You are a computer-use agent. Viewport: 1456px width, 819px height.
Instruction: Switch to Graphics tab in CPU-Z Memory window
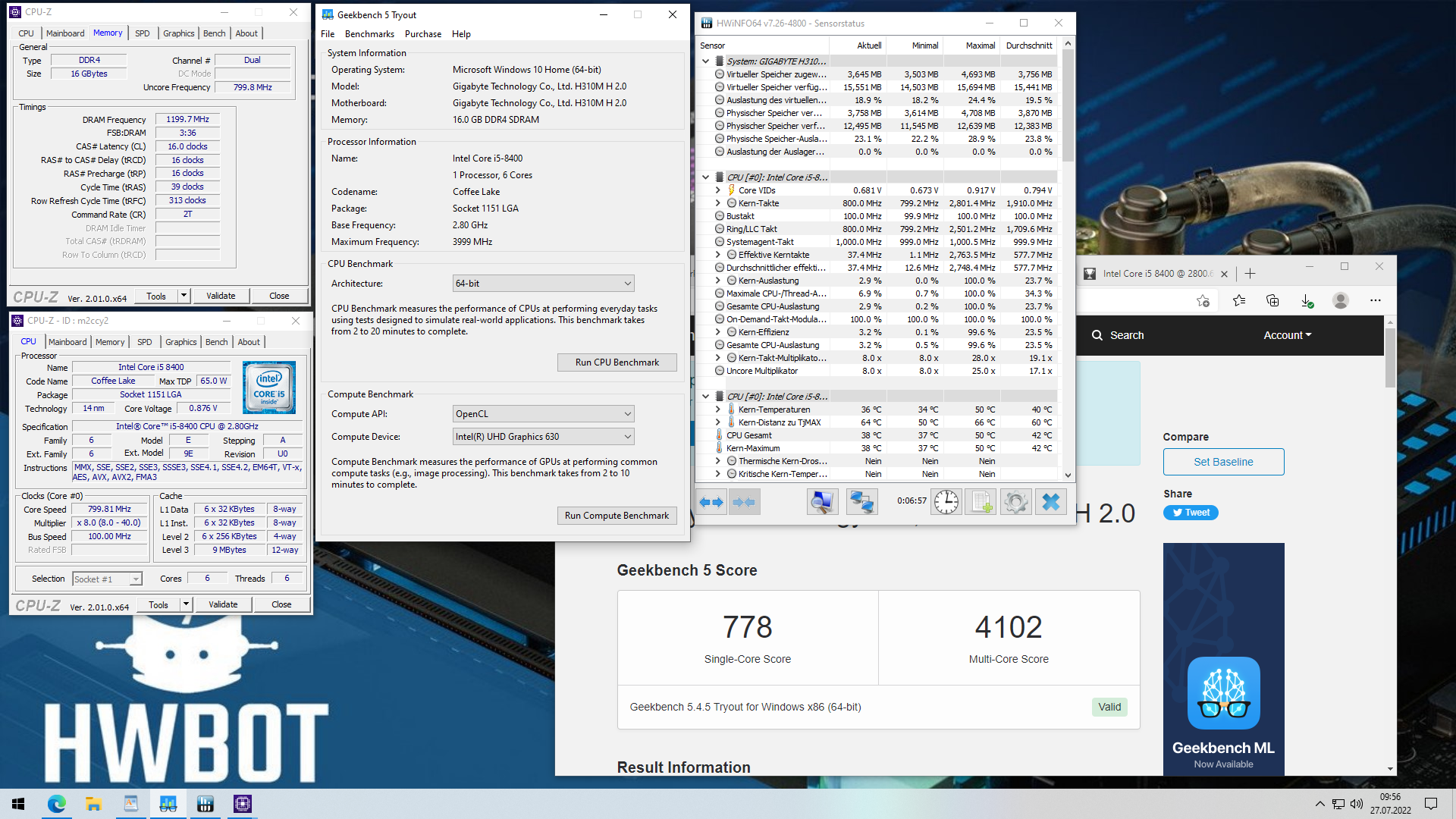click(x=179, y=33)
